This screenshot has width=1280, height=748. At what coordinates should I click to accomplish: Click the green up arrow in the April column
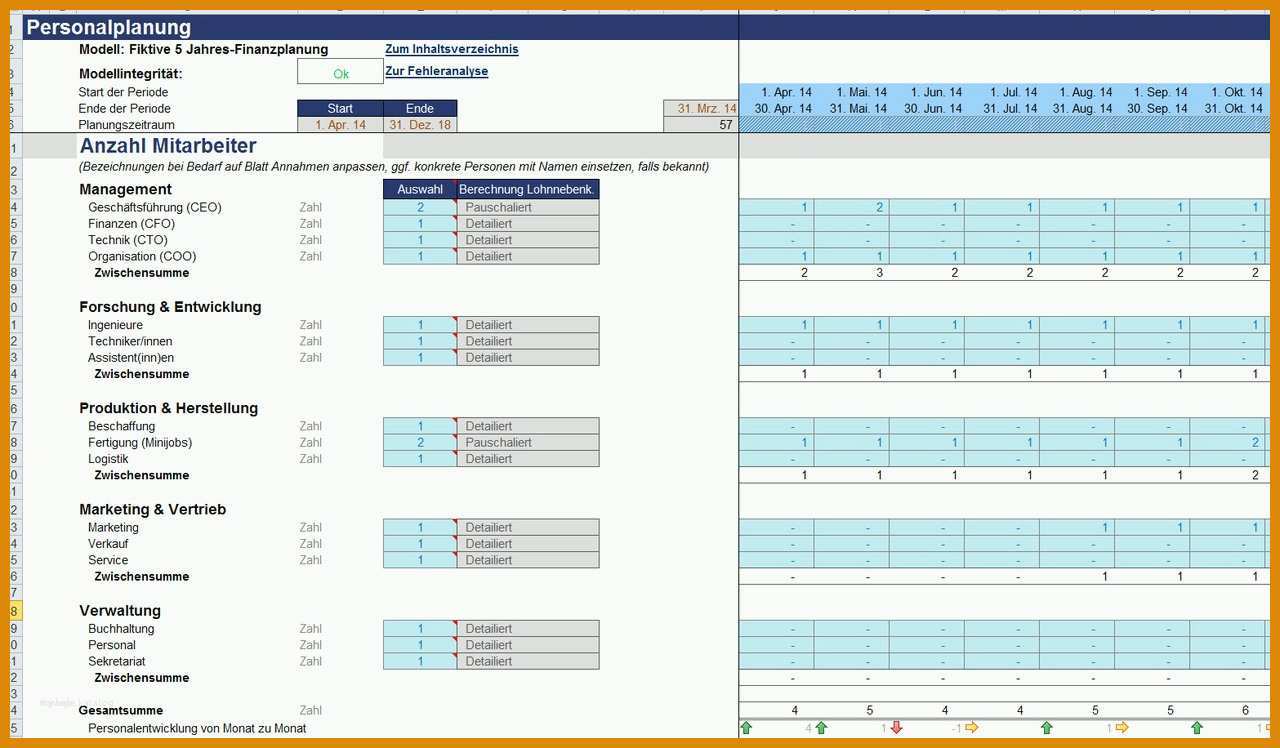point(746,728)
